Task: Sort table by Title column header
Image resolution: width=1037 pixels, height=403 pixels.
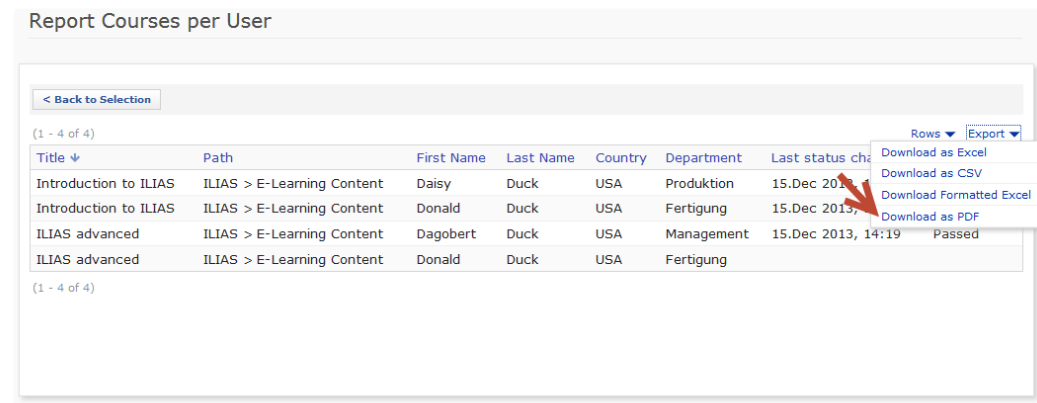Action: [x=50, y=158]
